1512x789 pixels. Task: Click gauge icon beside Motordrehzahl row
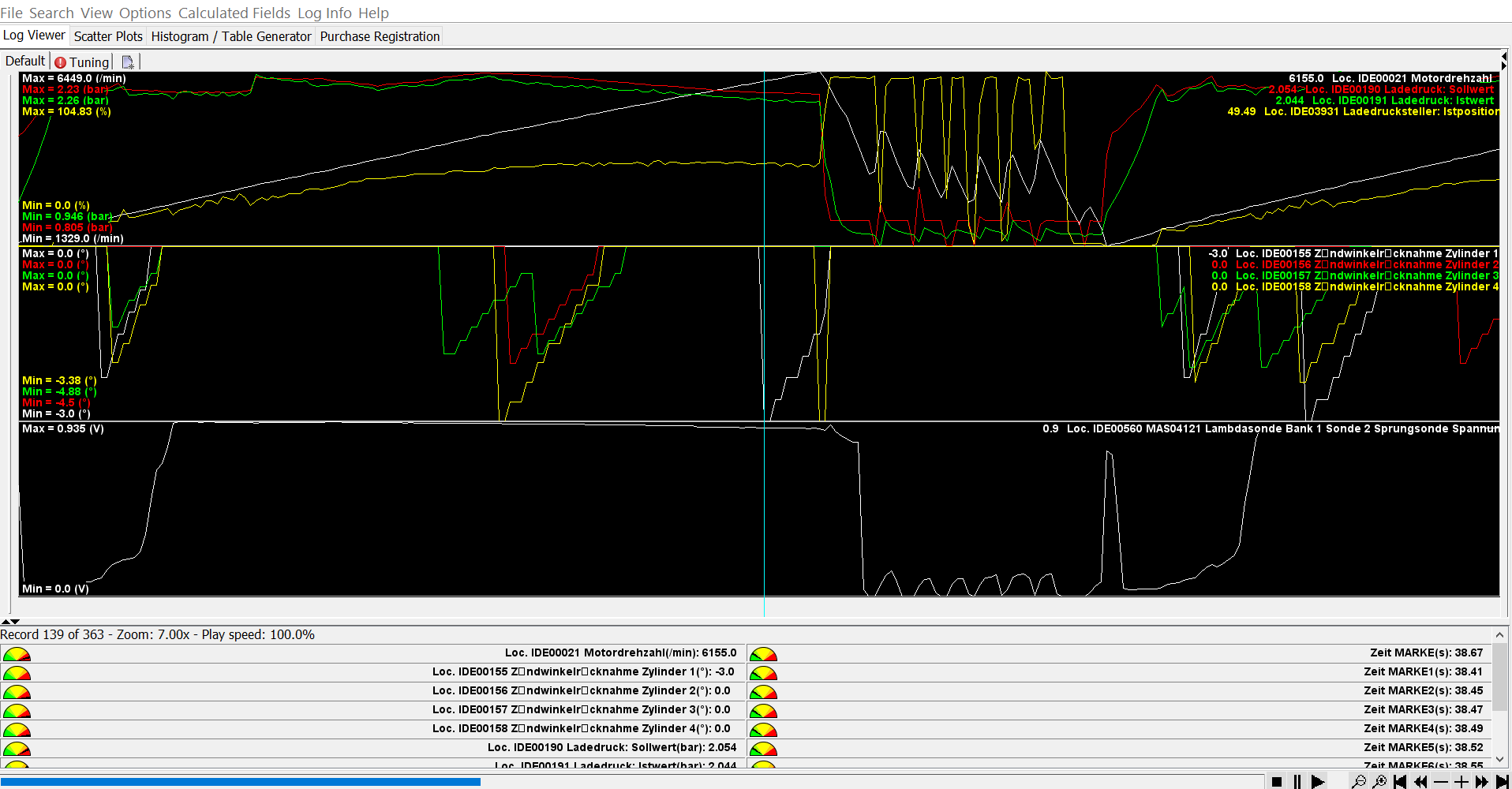pos(17,654)
